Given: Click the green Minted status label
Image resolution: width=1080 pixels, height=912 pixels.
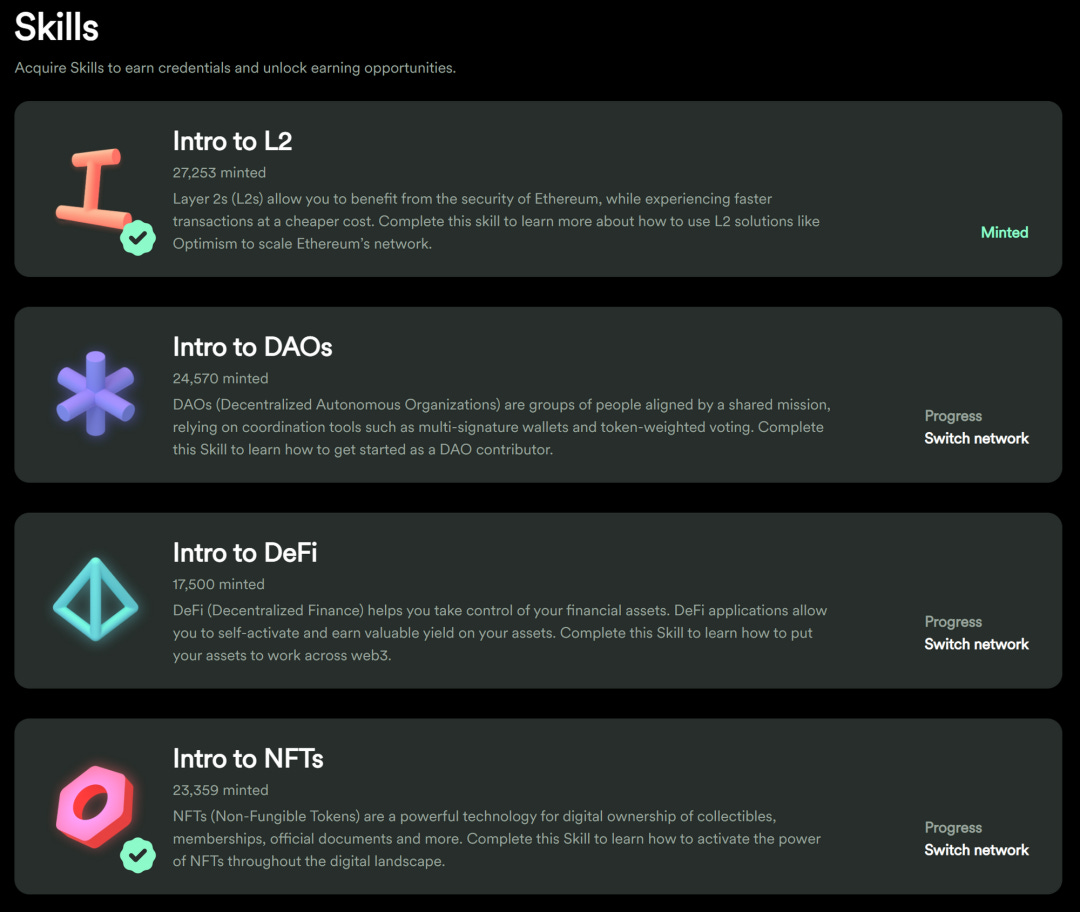Looking at the screenshot, I should [x=1004, y=233].
